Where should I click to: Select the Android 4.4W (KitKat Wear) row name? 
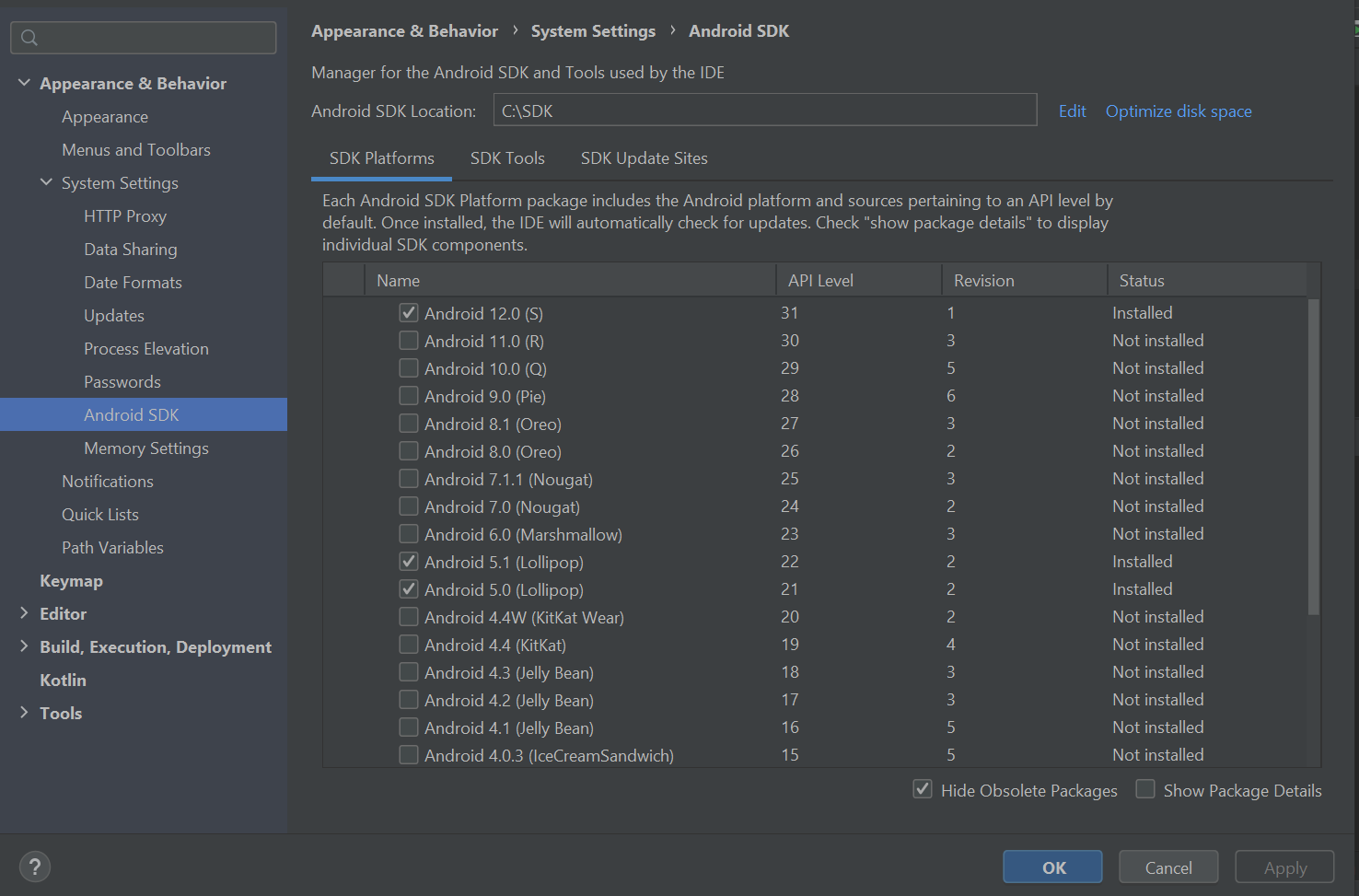point(524,618)
